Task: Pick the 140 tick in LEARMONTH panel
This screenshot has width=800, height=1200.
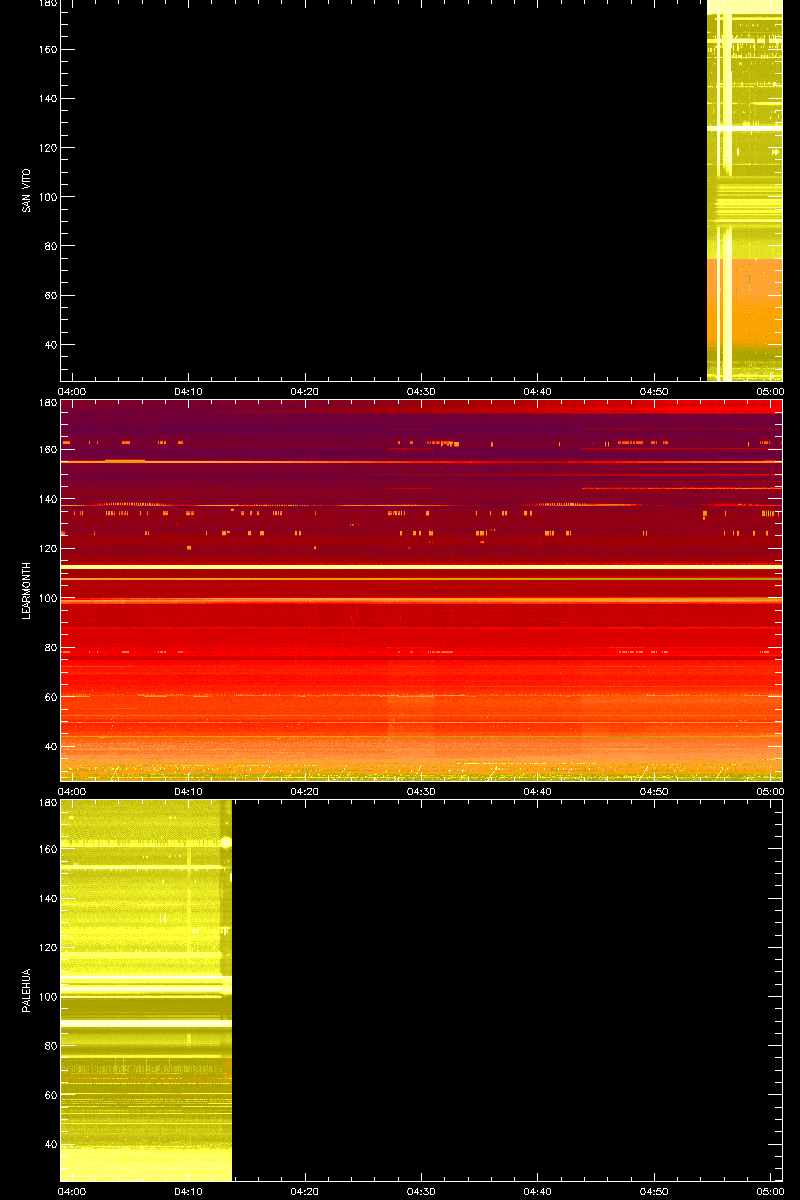Action: click(47, 499)
